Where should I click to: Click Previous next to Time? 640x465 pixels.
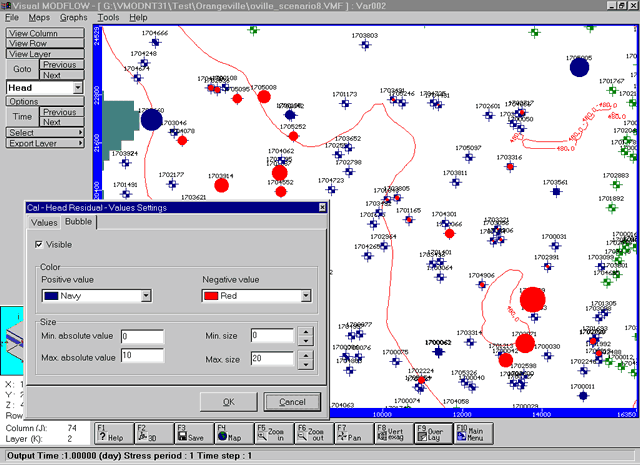(62, 112)
